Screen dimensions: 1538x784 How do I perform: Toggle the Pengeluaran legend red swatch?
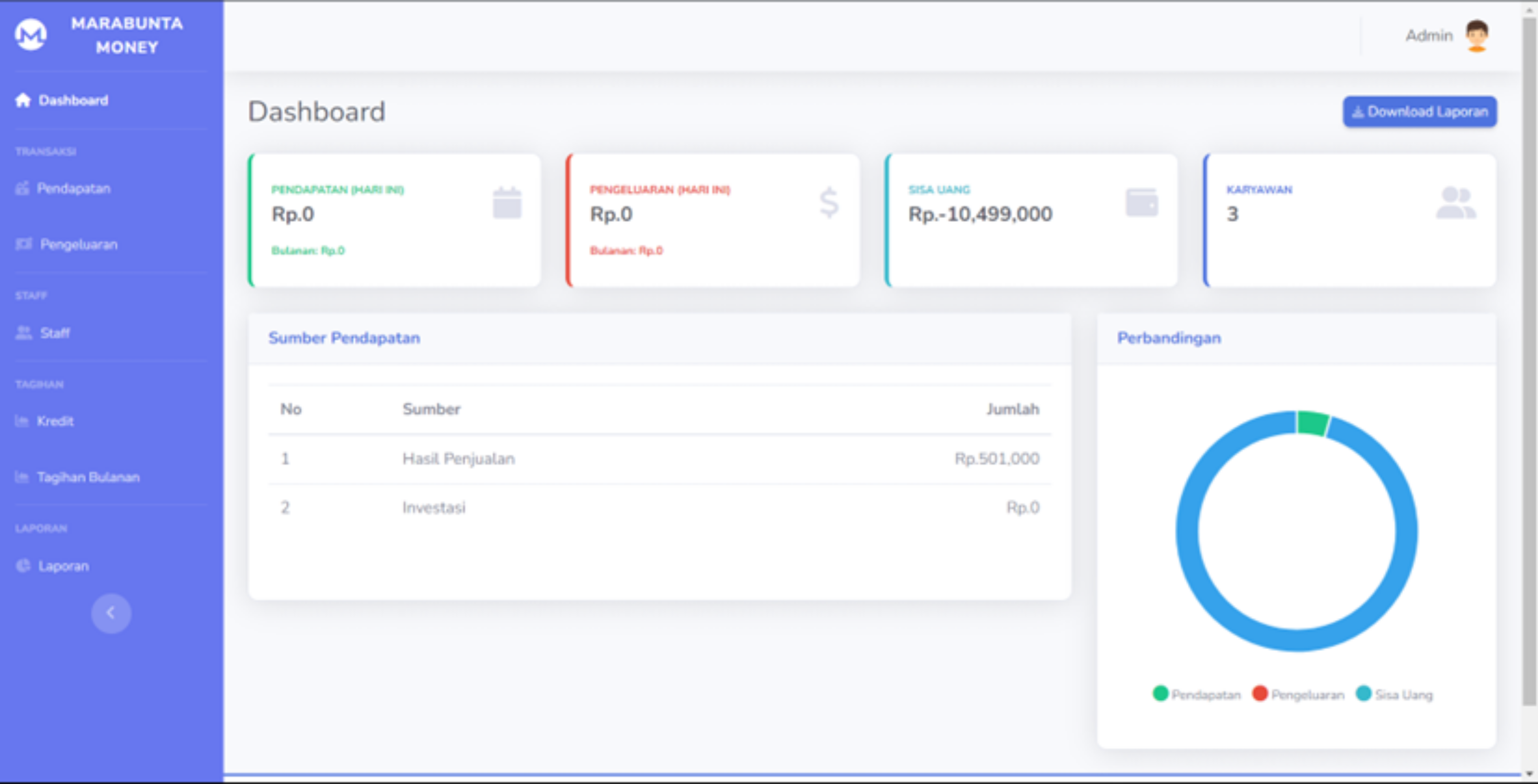[x=1260, y=693]
